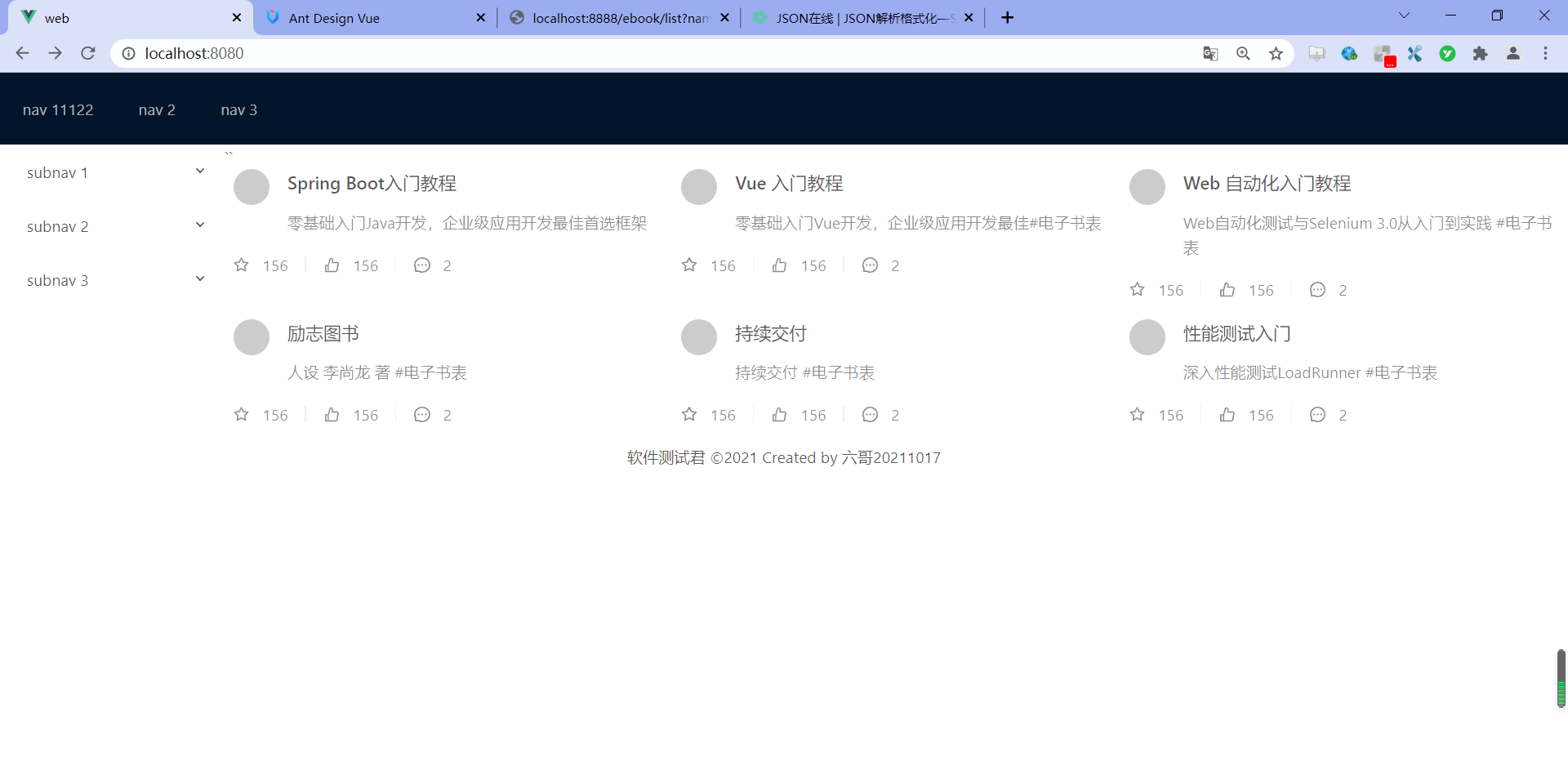Click comment icon under 持续交付

[870, 414]
